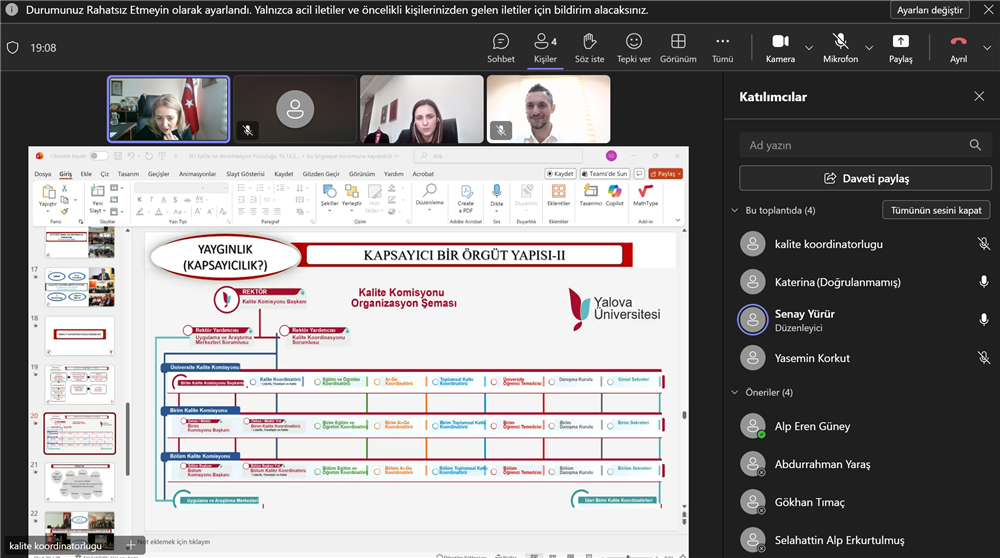1000x558 pixels.
Task: Click the microphone icon next to Senay Yürür
Action: coord(983,320)
